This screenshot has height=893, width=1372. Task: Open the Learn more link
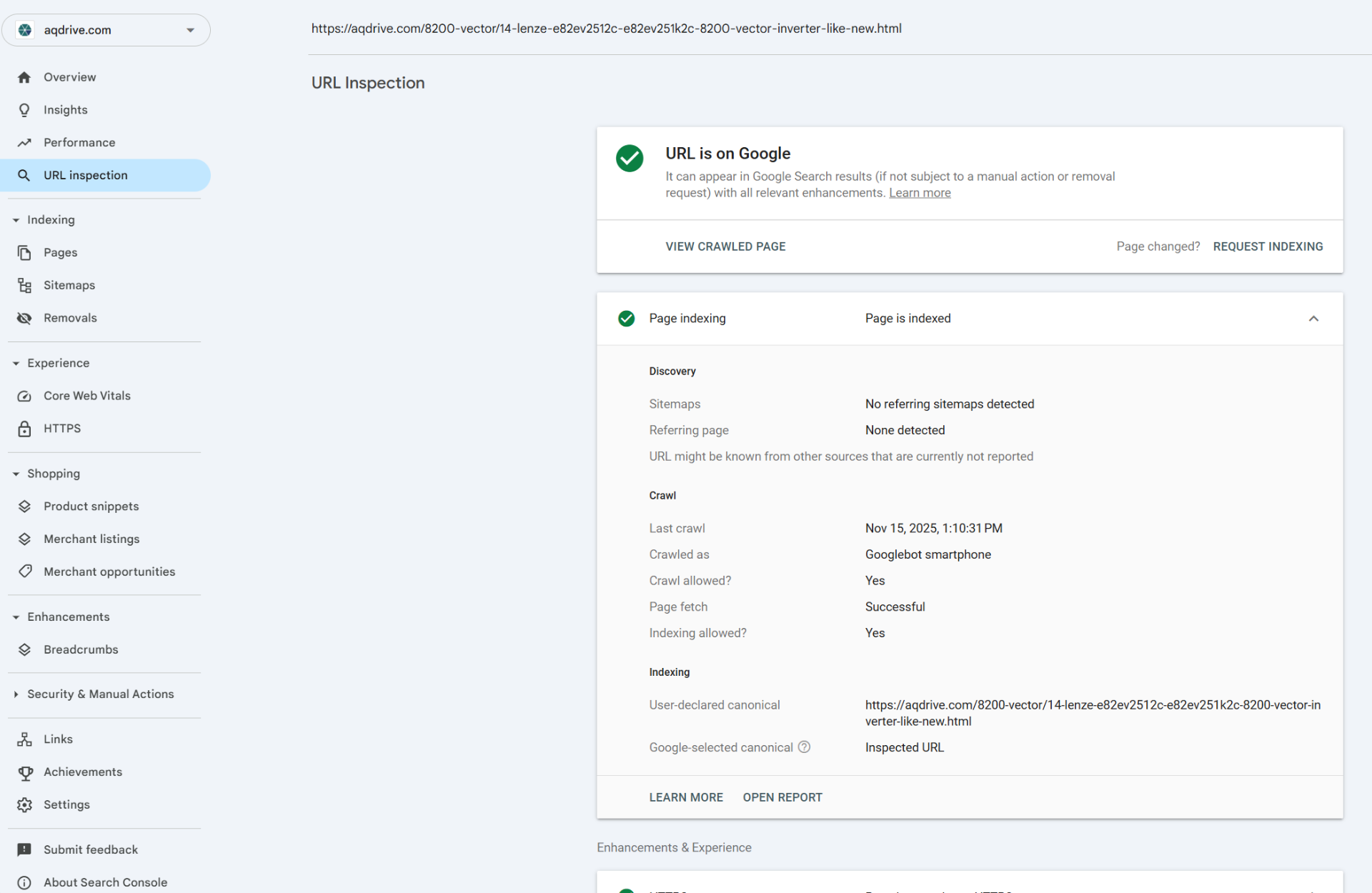tap(920, 193)
